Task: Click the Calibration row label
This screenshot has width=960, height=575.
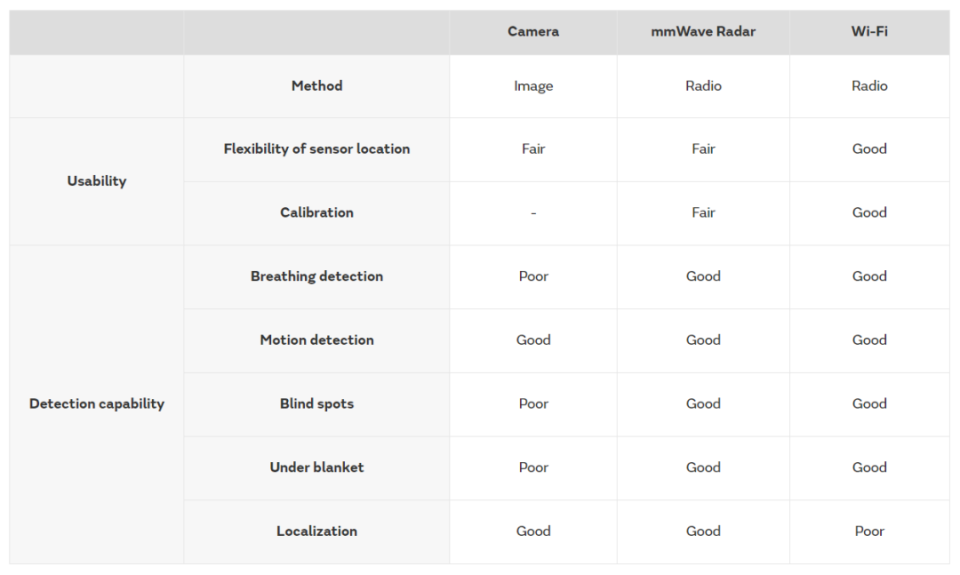Action: [x=317, y=213]
